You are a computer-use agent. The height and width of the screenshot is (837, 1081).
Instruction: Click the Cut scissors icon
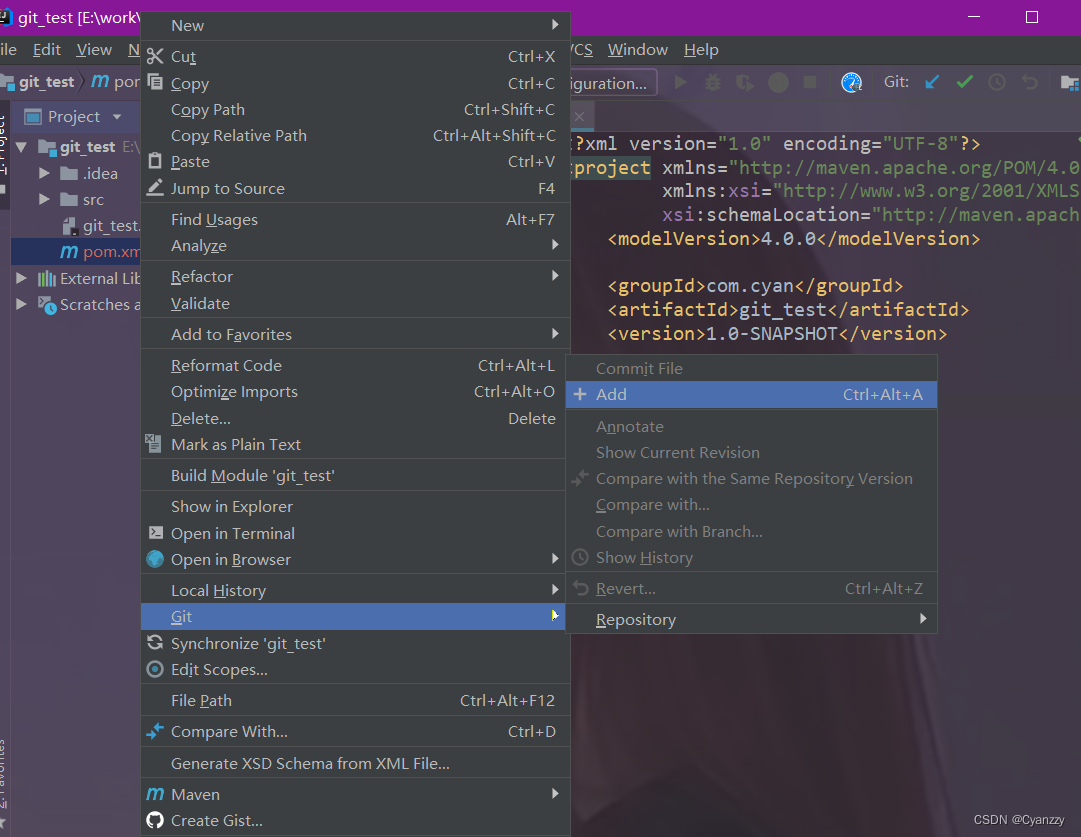[x=155, y=56]
